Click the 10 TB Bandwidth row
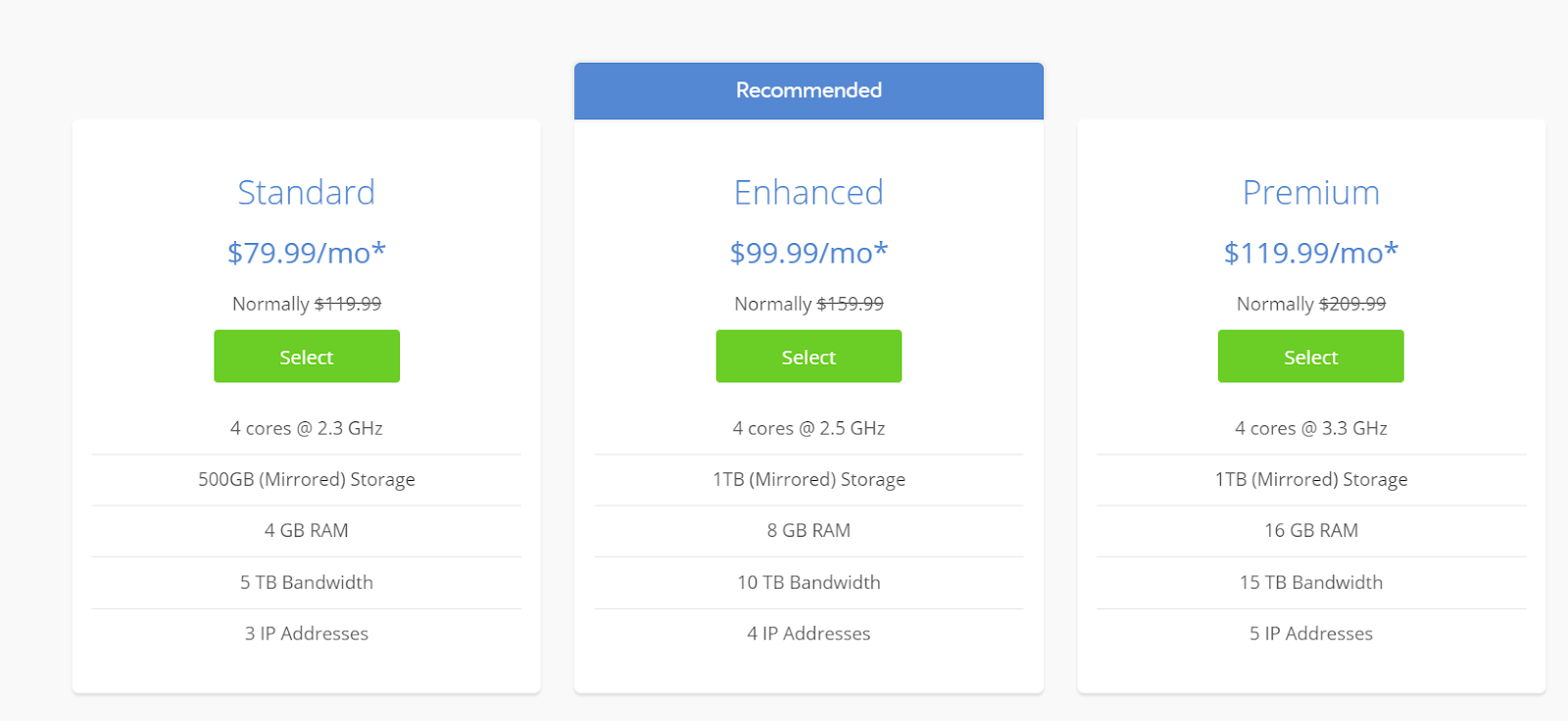 [x=808, y=582]
